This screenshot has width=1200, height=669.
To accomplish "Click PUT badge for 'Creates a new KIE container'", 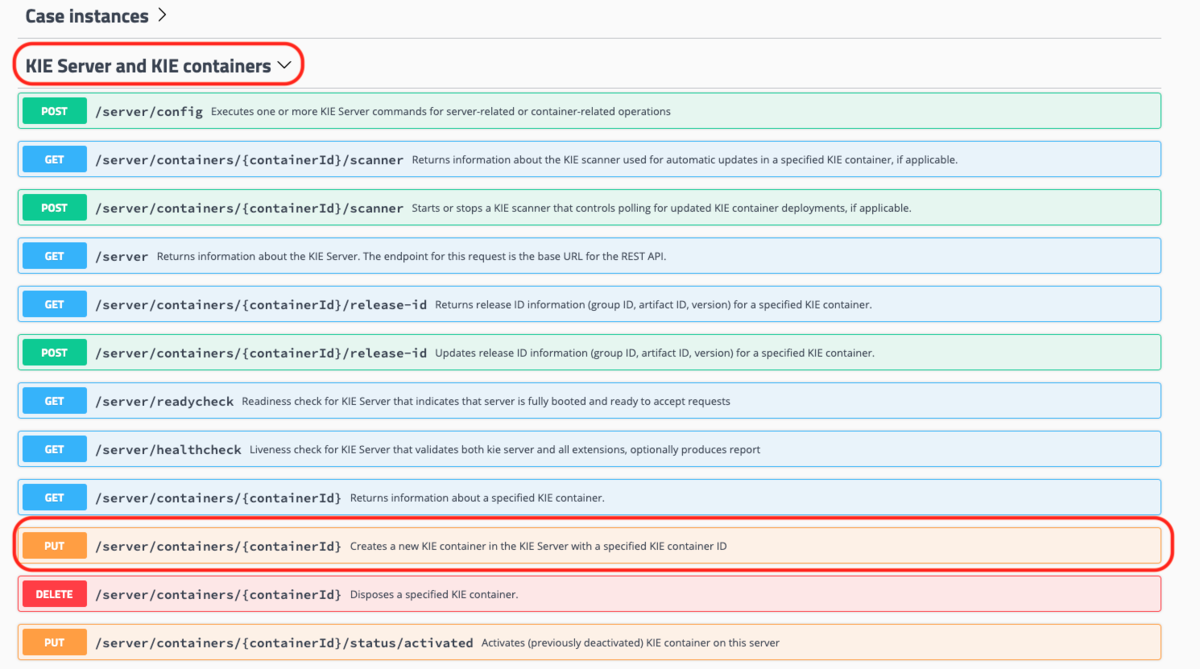I will coord(54,546).
